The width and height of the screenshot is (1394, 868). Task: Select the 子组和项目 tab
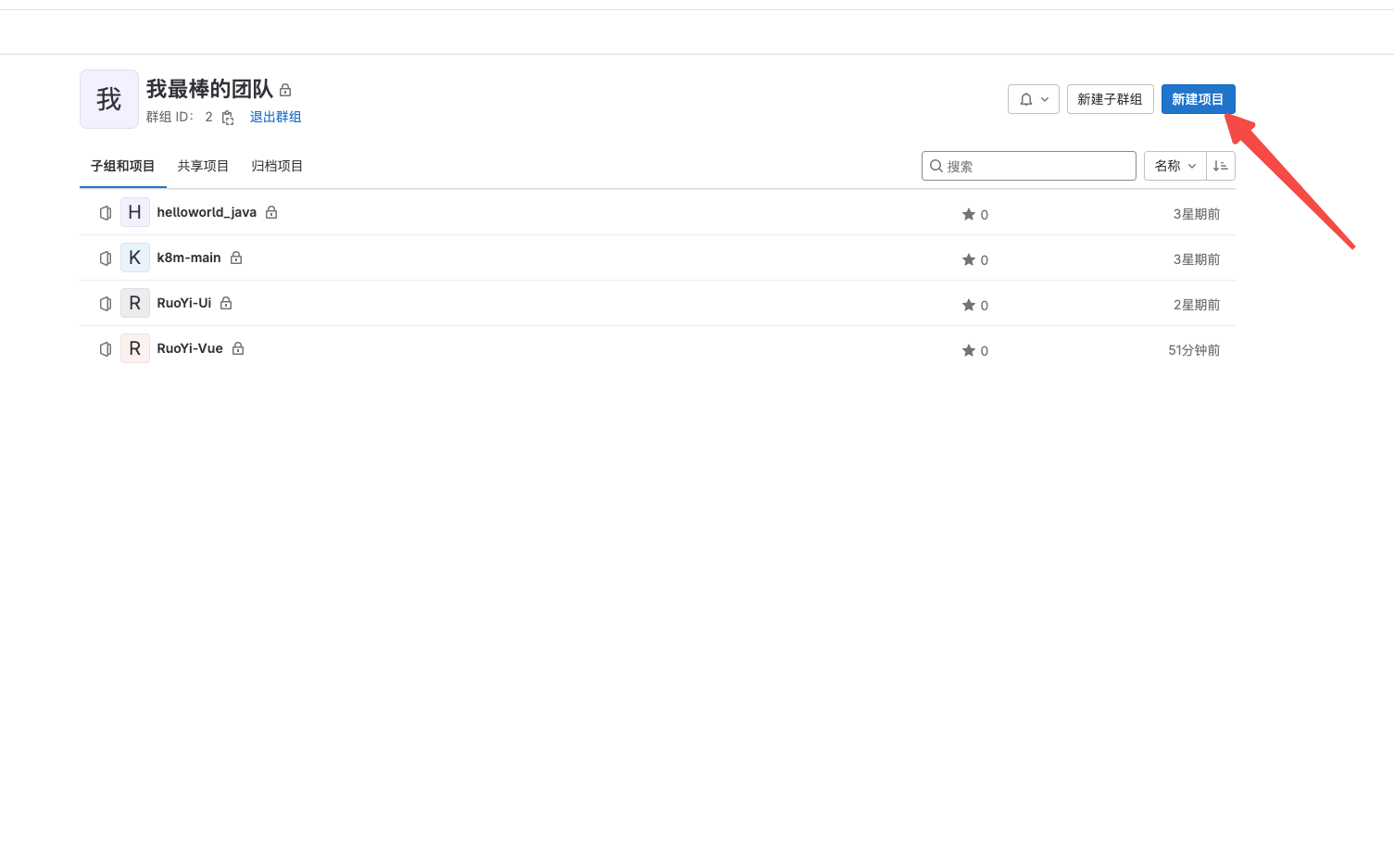pyautogui.click(x=122, y=166)
